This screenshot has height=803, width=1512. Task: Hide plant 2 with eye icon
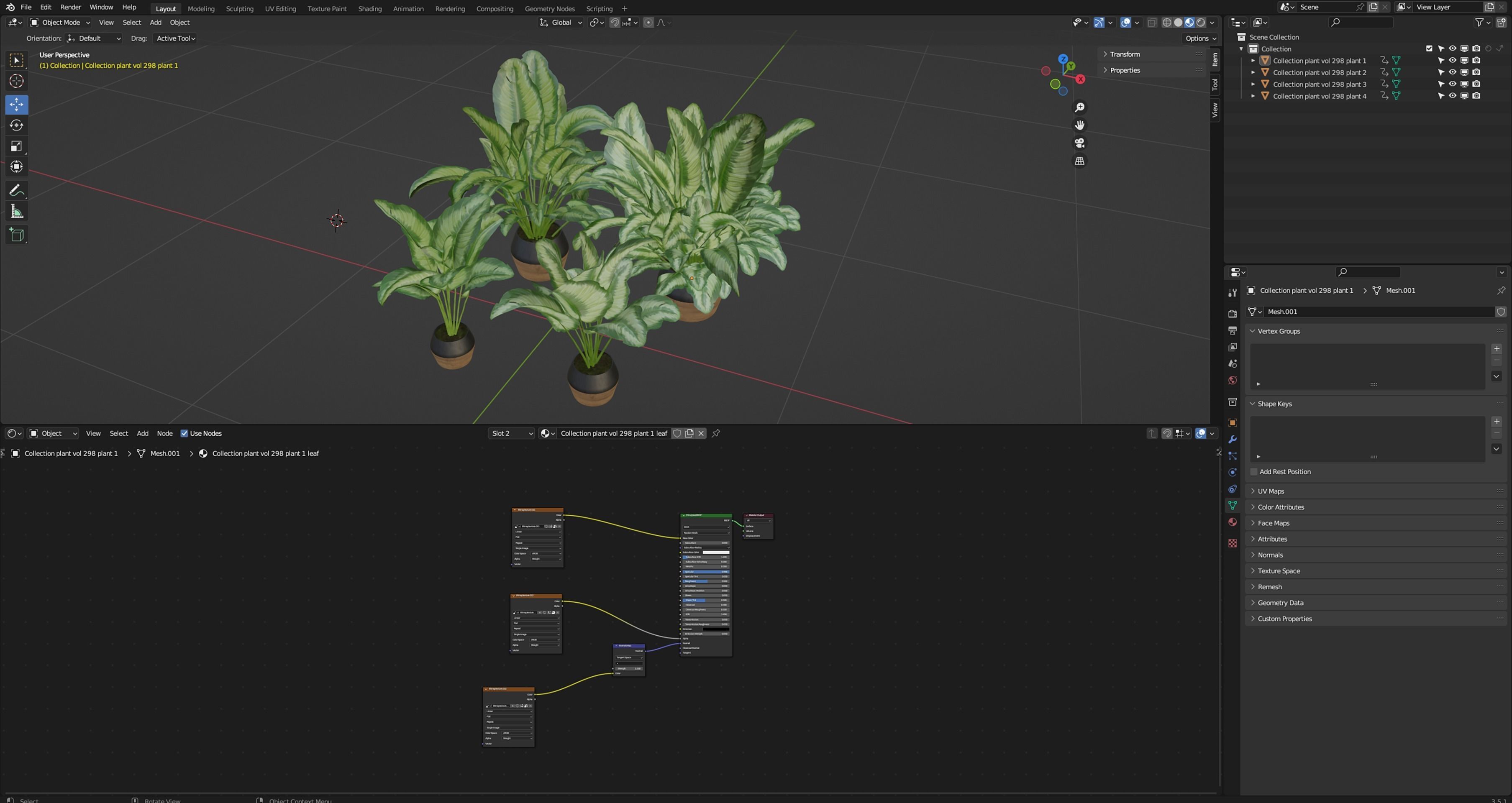1452,72
